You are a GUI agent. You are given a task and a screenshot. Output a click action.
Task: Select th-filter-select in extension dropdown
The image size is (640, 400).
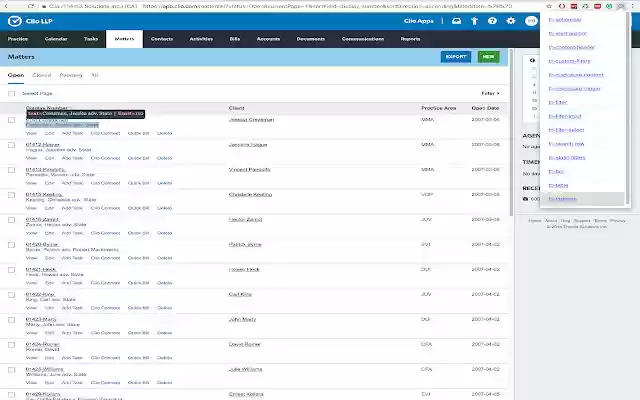pos(566,130)
